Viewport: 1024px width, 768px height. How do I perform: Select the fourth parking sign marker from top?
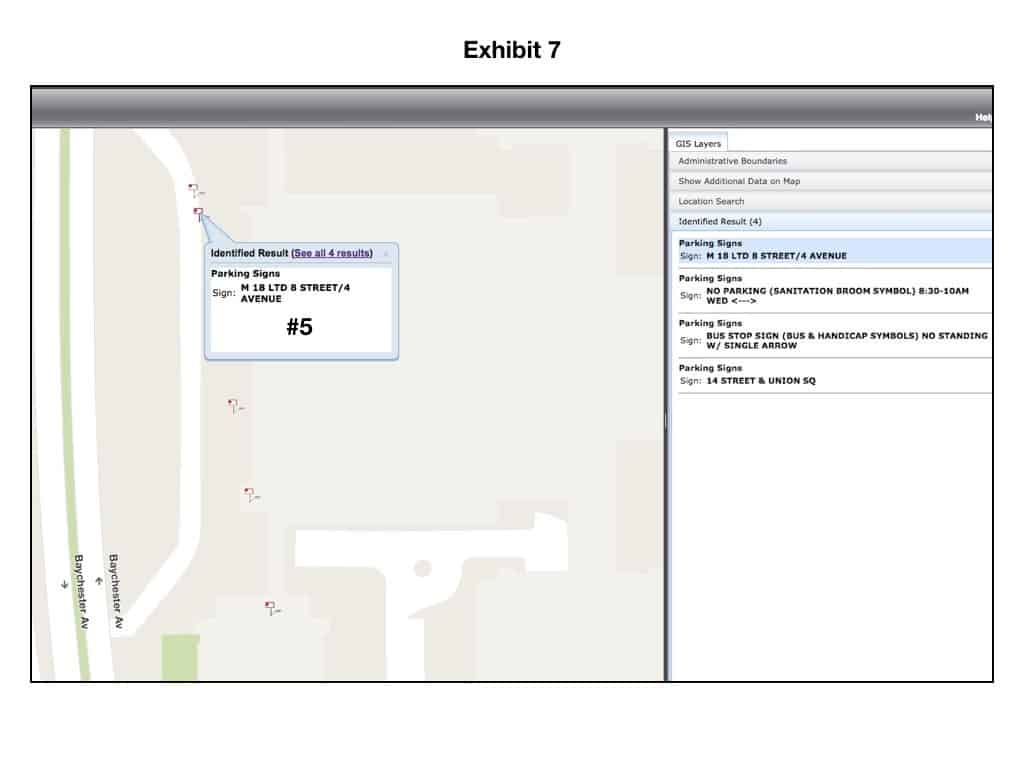coord(249,494)
